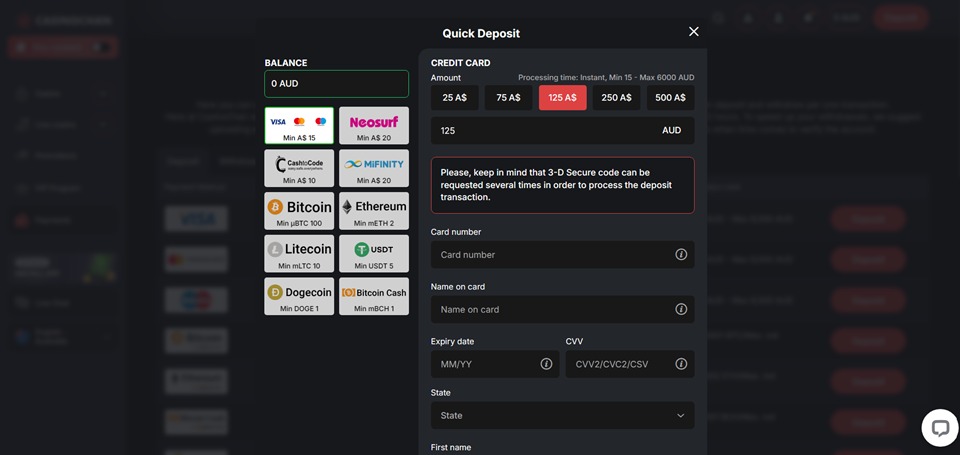Open the State dropdown
The height and width of the screenshot is (455, 960).
coord(563,415)
